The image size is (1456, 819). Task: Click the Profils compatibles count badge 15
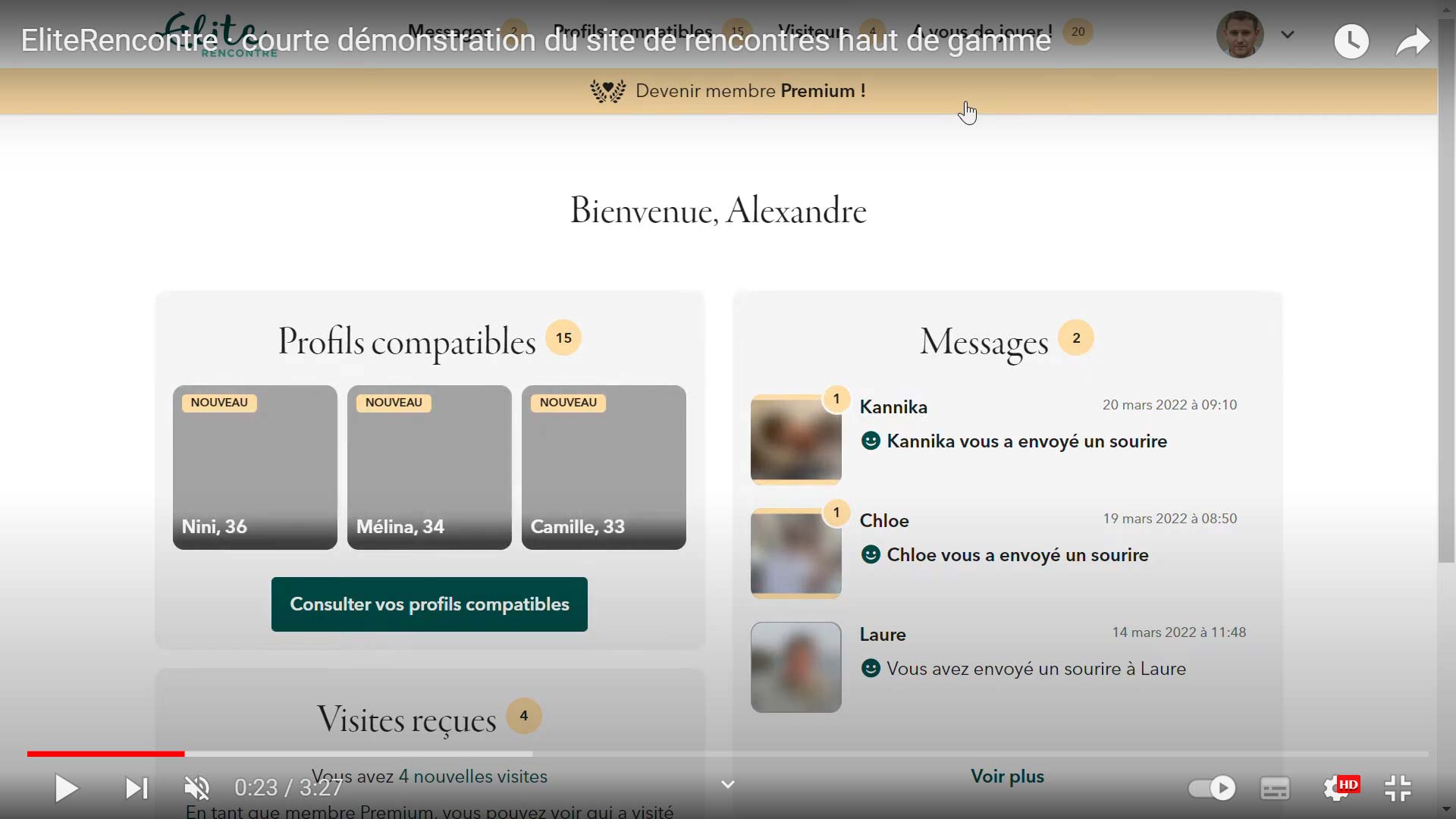(563, 338)
